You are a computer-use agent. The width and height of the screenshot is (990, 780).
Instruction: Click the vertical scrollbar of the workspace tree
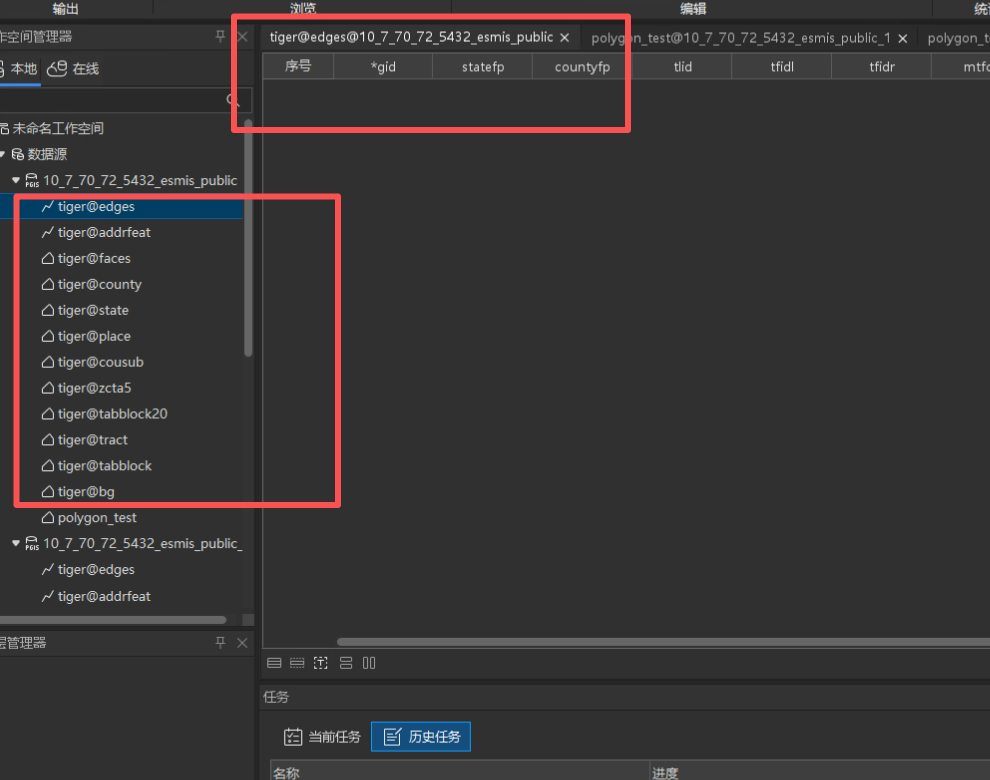tap(248, 238)
